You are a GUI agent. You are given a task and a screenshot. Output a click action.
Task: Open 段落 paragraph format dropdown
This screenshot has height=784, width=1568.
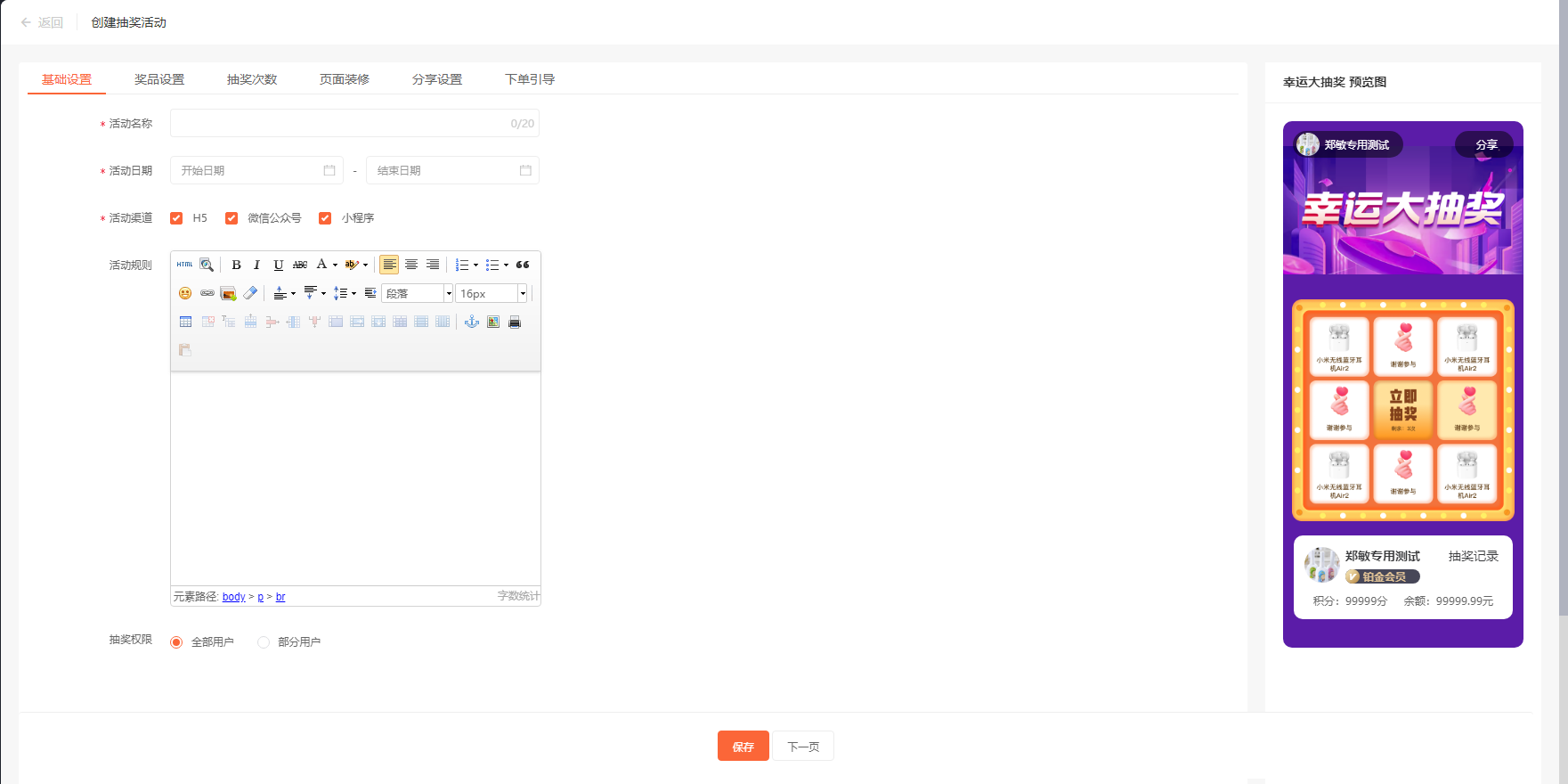pyautogui.click(x=418, y=293)
